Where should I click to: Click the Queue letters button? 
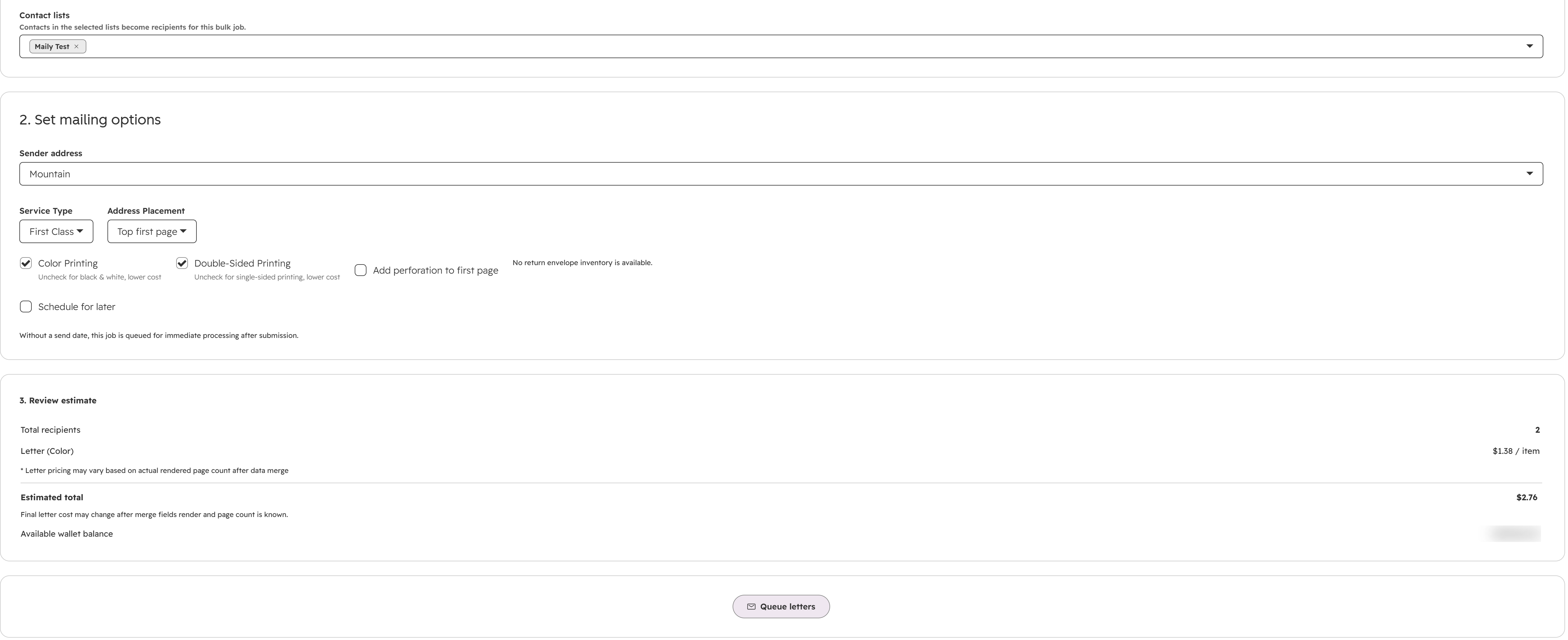point(781,607)
